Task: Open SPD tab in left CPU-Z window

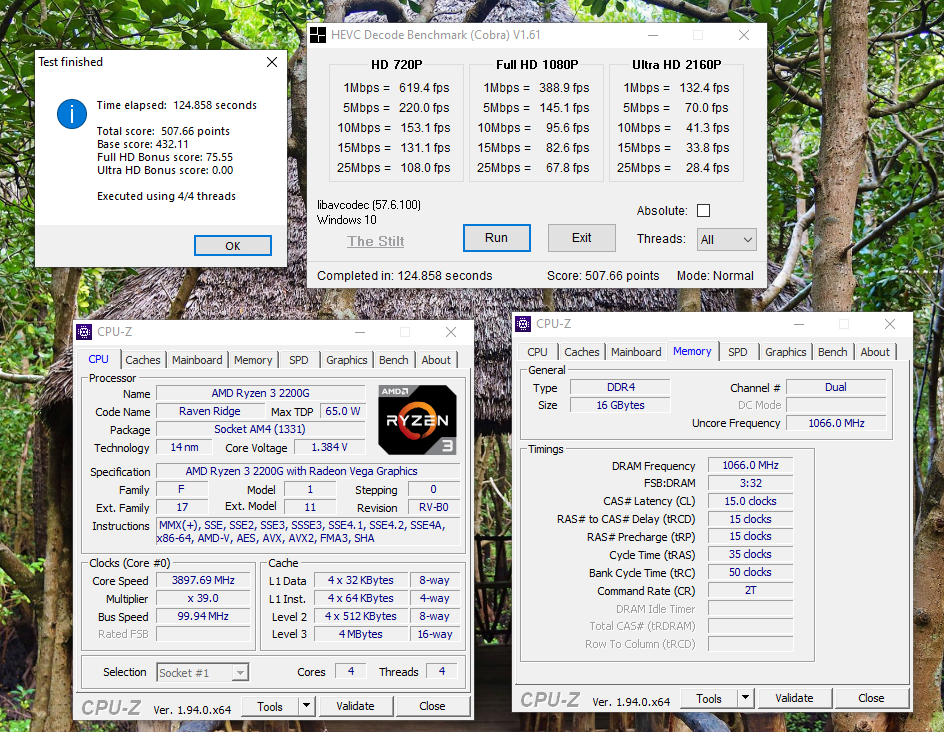Action: point(299,360)
